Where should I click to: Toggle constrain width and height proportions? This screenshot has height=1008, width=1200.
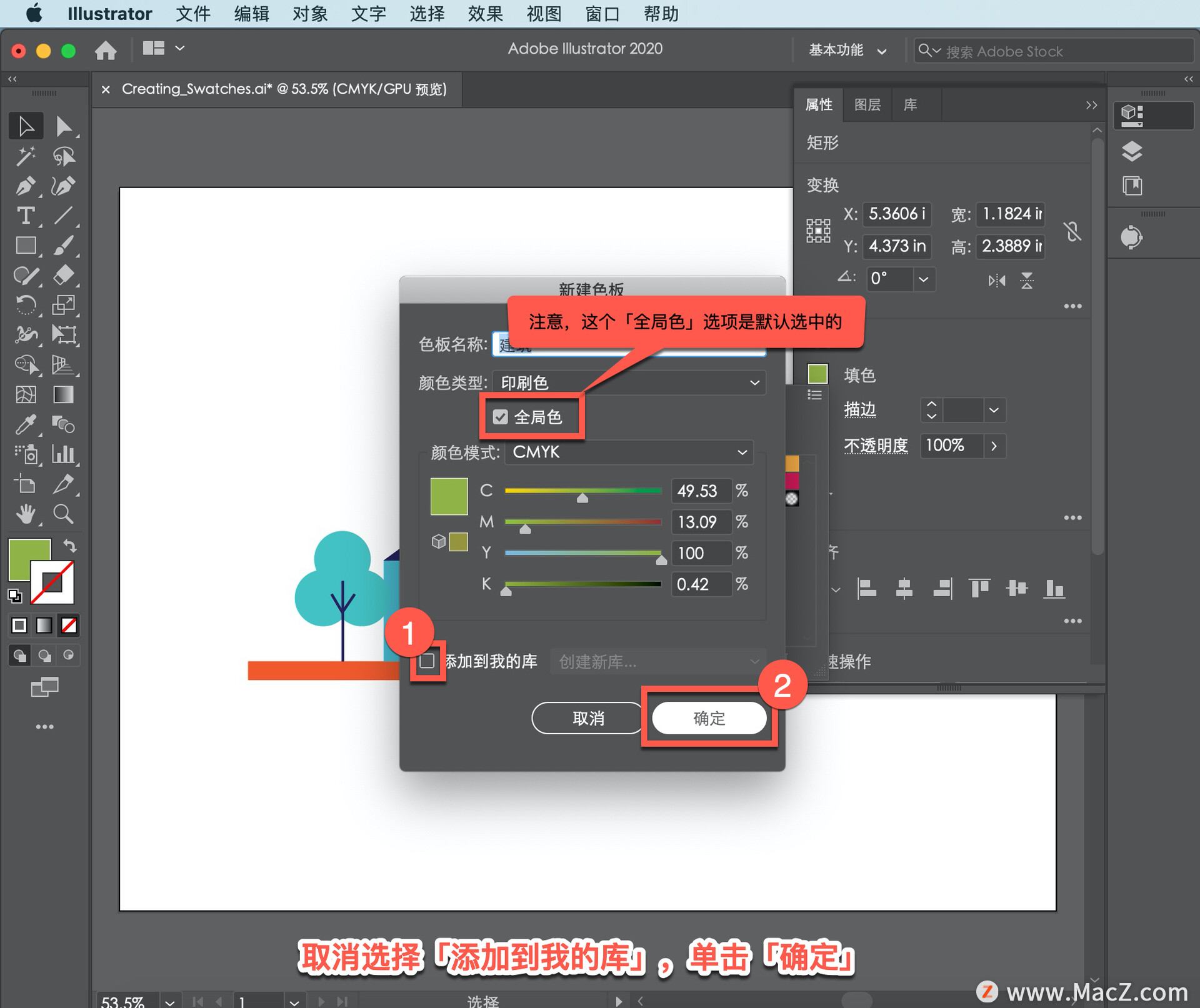pyautogui.click(x=1072, y=231)
